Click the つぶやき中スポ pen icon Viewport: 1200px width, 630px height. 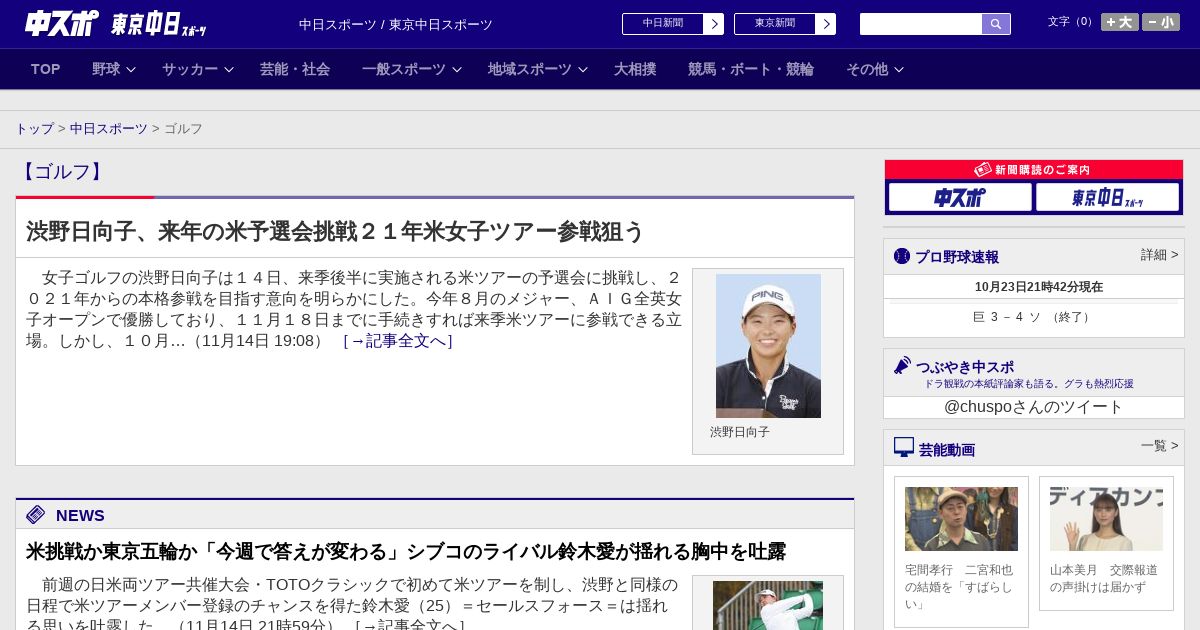pos(902,365)
